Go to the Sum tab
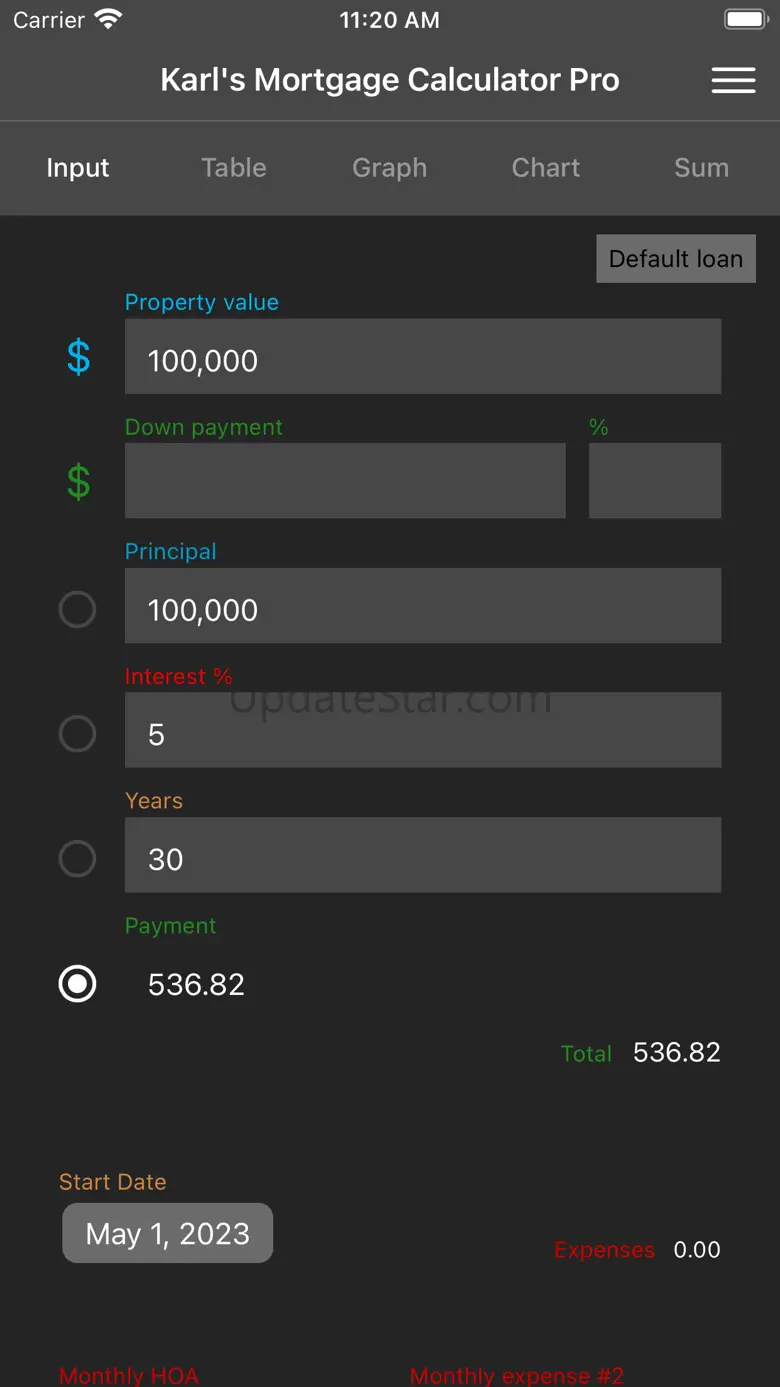Viewport: 780px width, 1387px height. (x=701, y=168)
